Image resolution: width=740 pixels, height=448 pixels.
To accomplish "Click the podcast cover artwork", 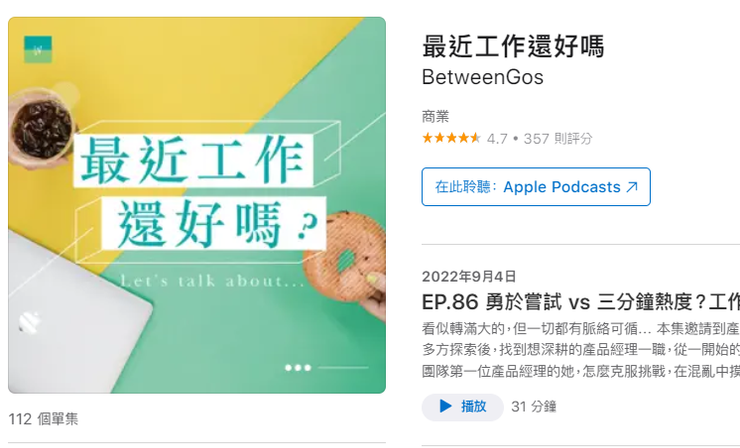I will click(x=197, y=205).
